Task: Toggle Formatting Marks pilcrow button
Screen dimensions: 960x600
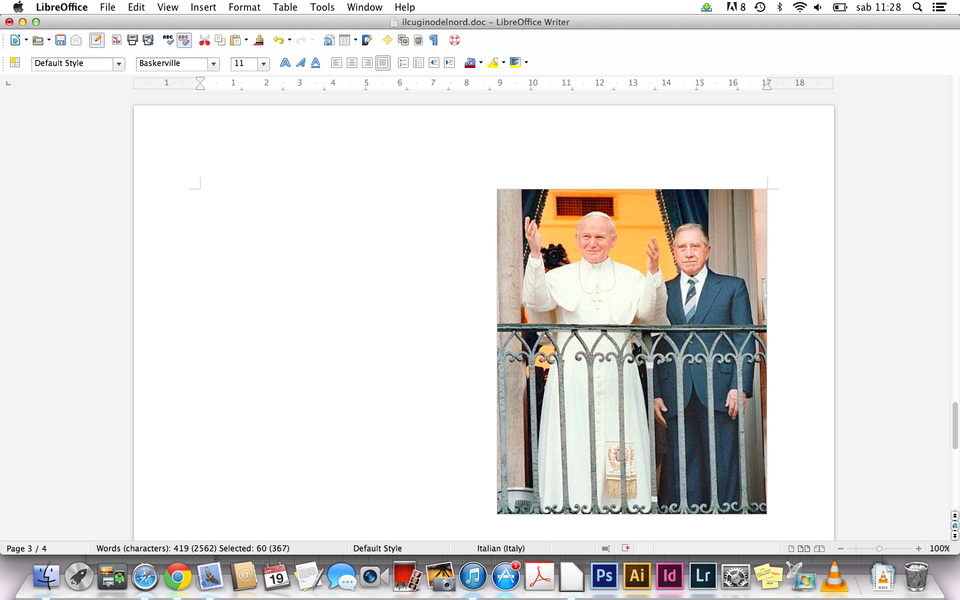Action: [x=433, y=40]
